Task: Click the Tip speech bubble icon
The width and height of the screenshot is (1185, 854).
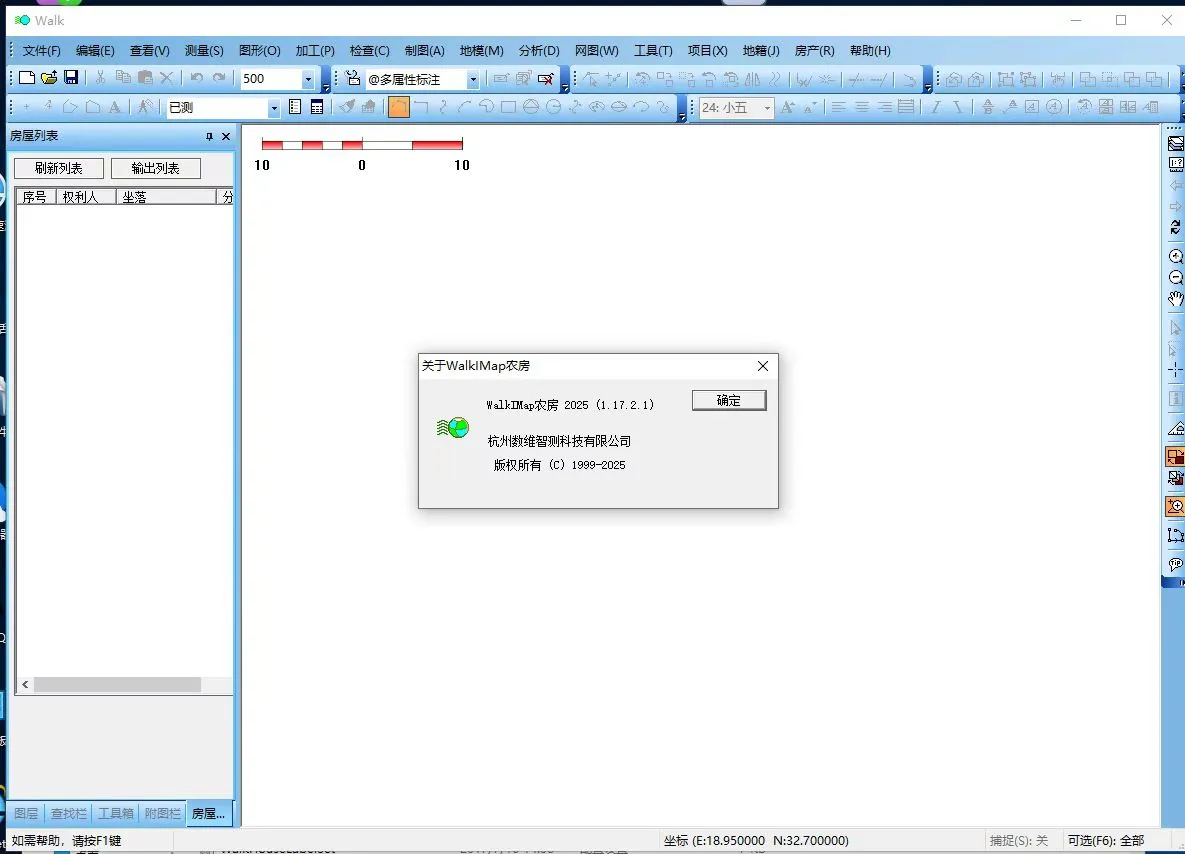Action: 1175,564
